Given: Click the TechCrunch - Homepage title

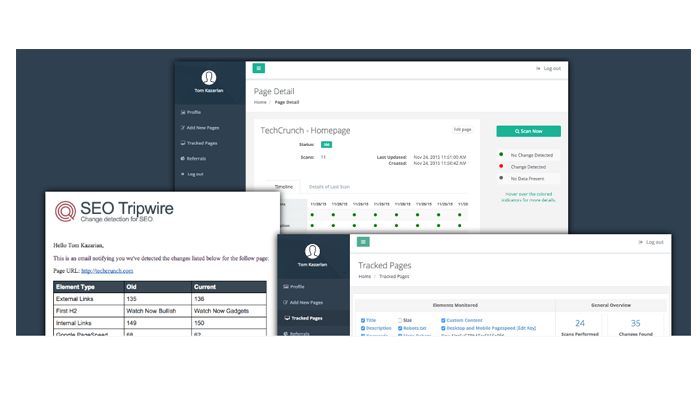Looking at the screenshot, I should tap(305, 130).
